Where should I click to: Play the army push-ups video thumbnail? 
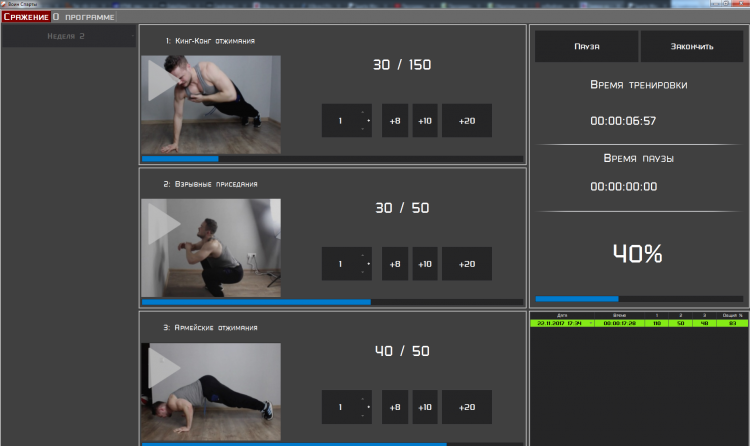[x=211, y=391]
